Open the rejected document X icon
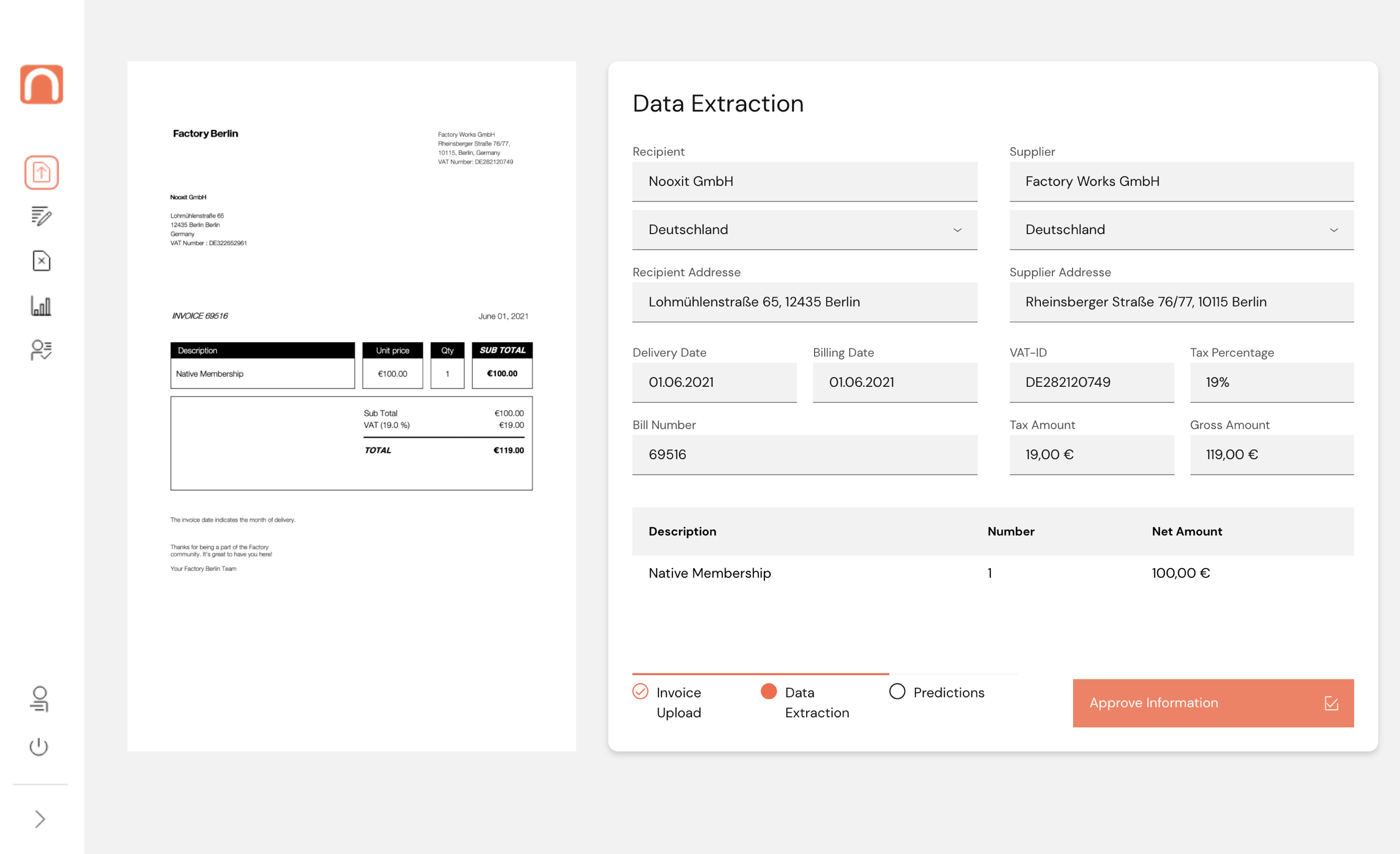This screenshot has width=1400, height=854. click(x=42, y=261)
